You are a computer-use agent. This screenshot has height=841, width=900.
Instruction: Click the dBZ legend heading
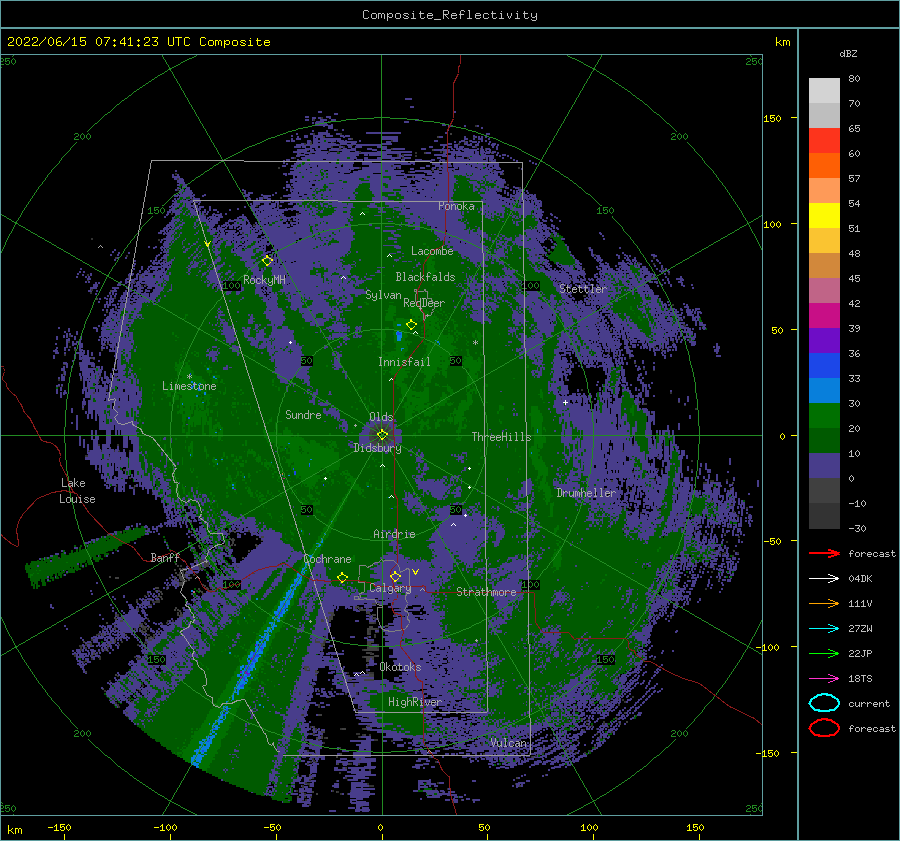pyautogui.click(x=848, y=53)
